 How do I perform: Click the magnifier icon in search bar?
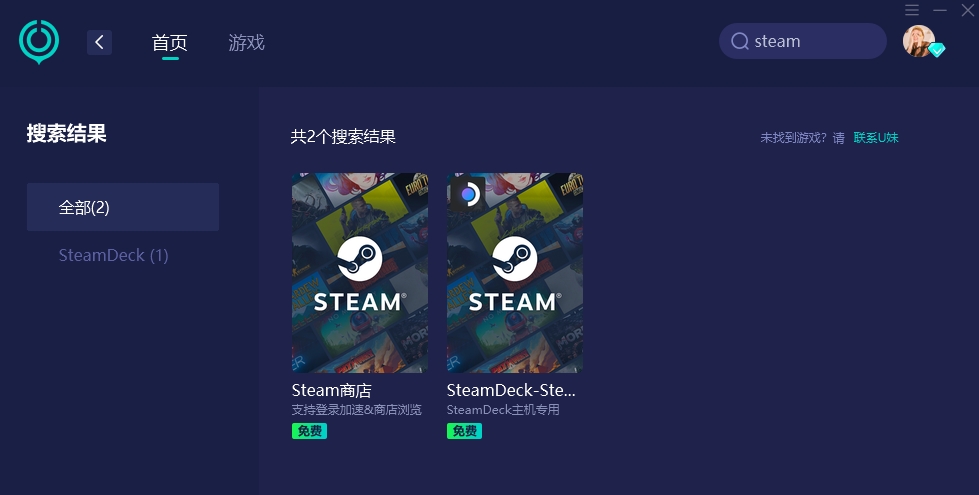740,41
